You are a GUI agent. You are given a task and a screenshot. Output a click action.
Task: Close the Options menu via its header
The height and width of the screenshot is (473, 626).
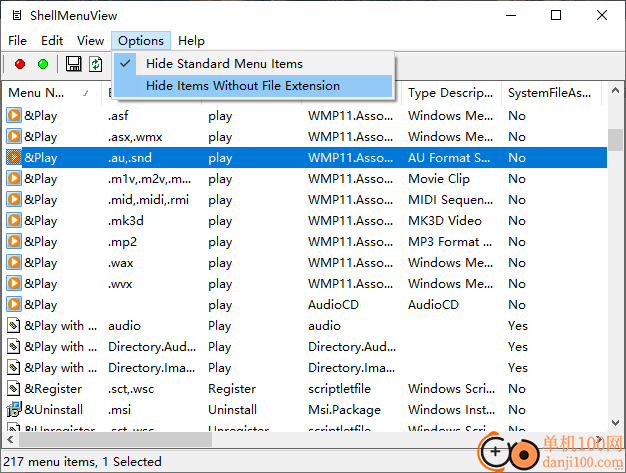point(141,41)
